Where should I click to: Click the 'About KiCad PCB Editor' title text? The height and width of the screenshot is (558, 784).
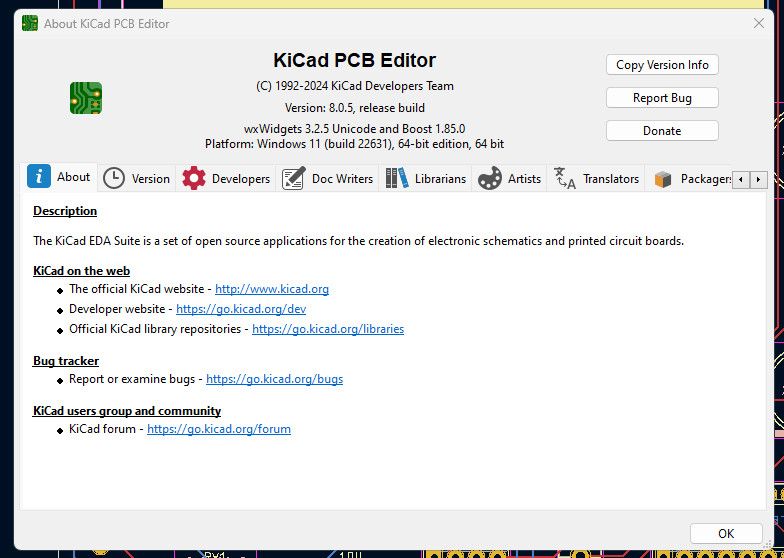pyautogui.click(x=106, y=24)
